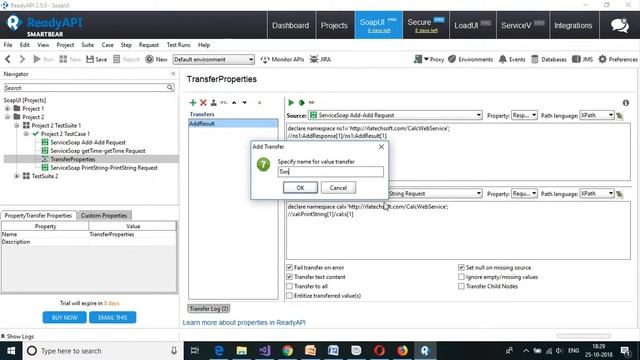The width and height of the screenshot is (640, 360).
Task: Click the EMAIL THIS button
Action: 113,318
